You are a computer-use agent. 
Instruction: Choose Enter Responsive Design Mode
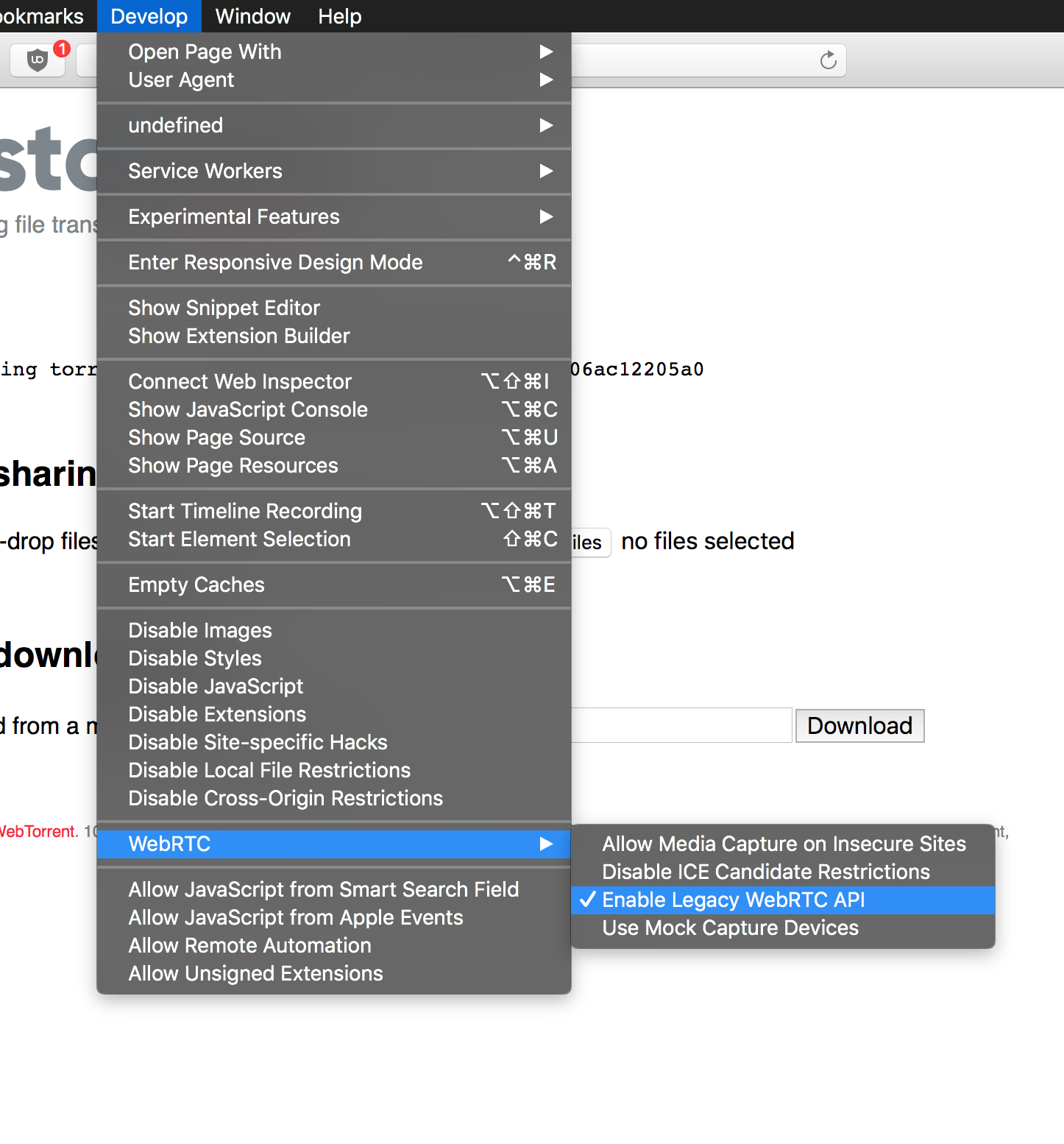pyautogui.click(x=334, y=262)
